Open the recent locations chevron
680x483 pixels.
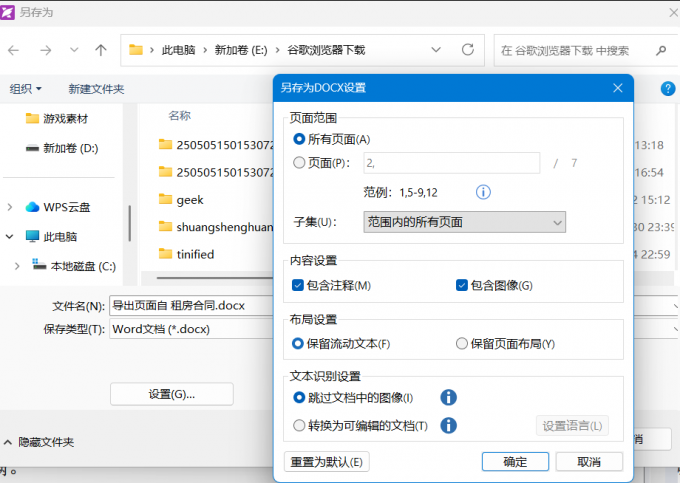pyautogui.click(x=74, y=50)
